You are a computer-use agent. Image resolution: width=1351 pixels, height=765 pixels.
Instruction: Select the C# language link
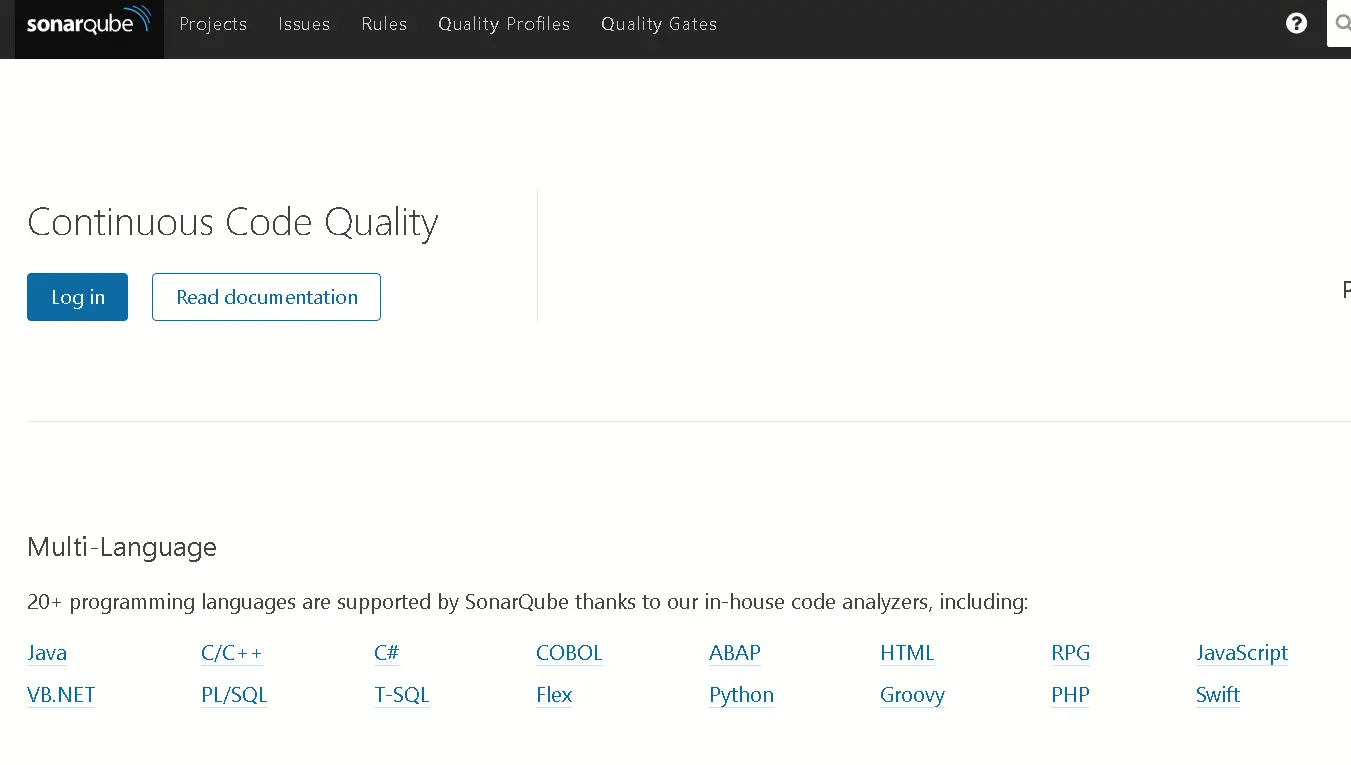[x=386, y=653]
